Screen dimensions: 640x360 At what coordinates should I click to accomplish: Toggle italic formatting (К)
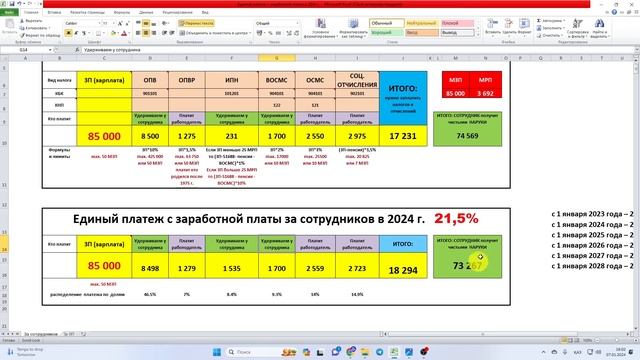pos(76,33)
